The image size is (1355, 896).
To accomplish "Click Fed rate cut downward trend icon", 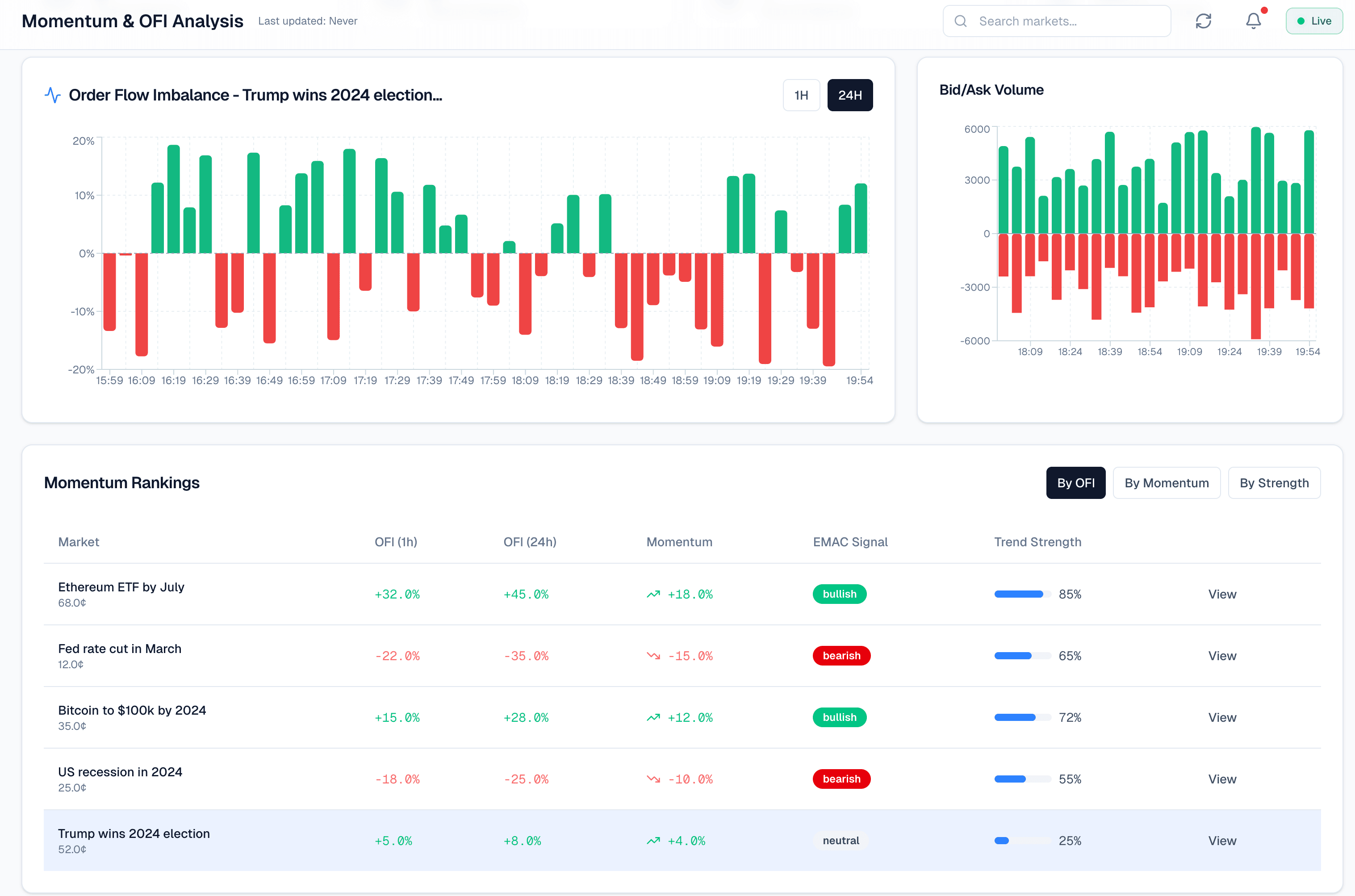I will (x=653, y=656).
